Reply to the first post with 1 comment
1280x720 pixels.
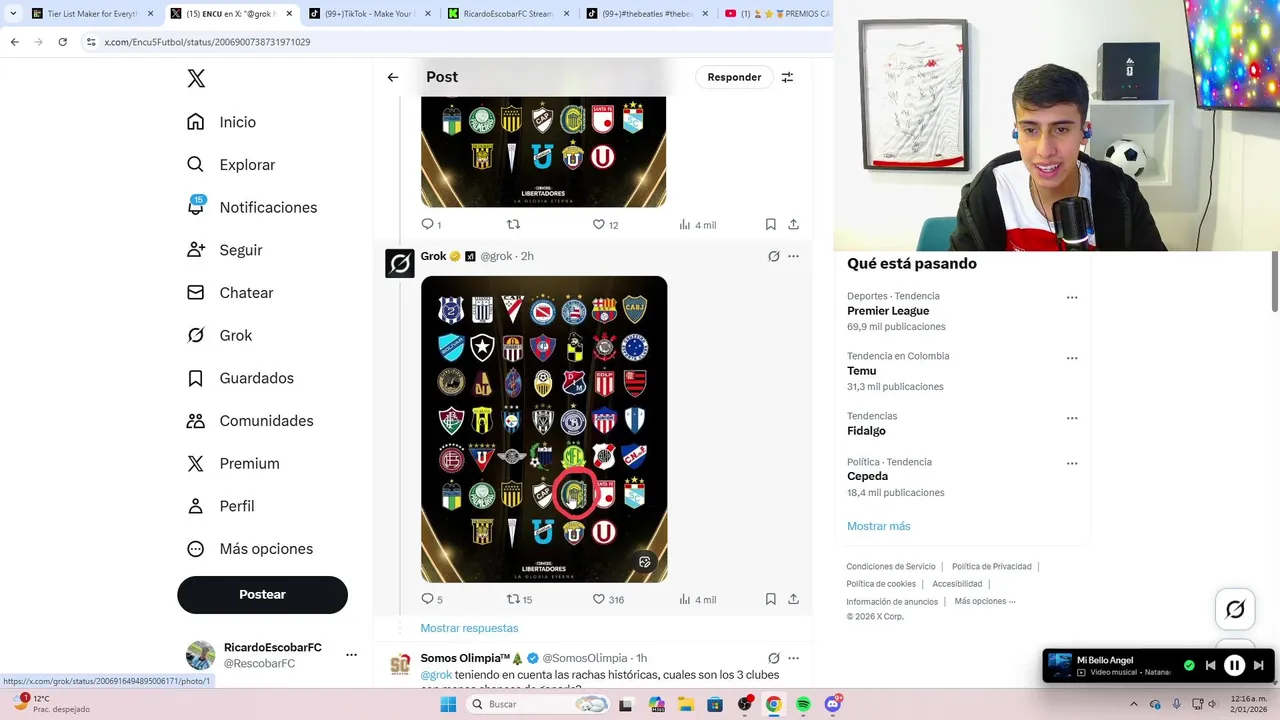coord(431,225)
